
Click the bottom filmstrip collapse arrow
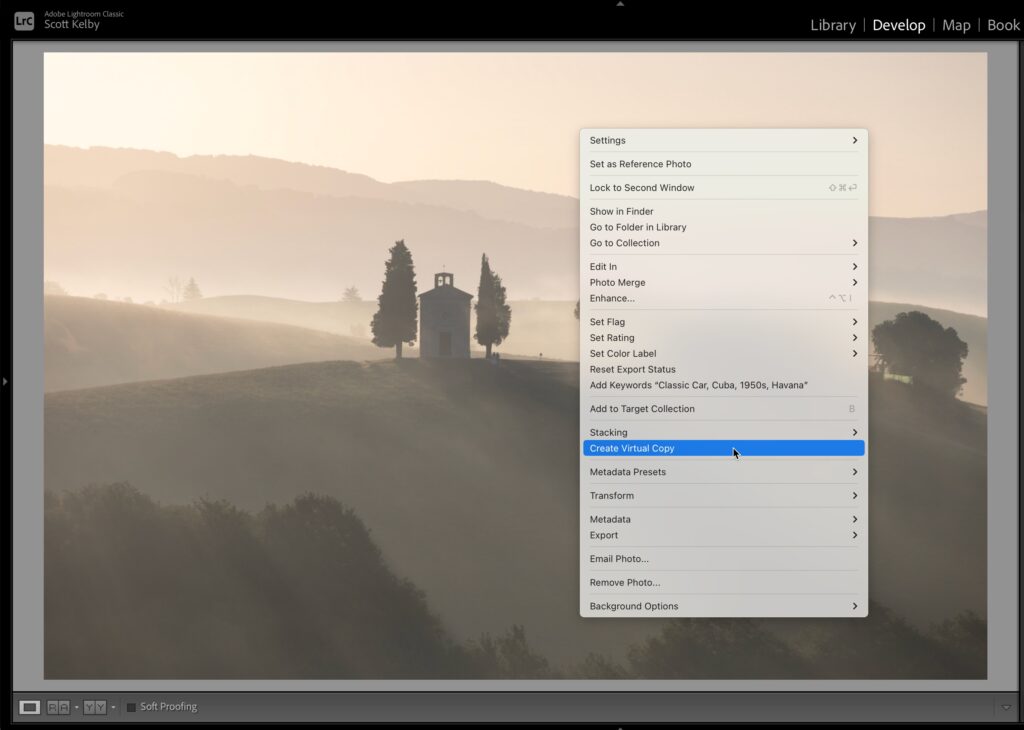click(620, 727)
